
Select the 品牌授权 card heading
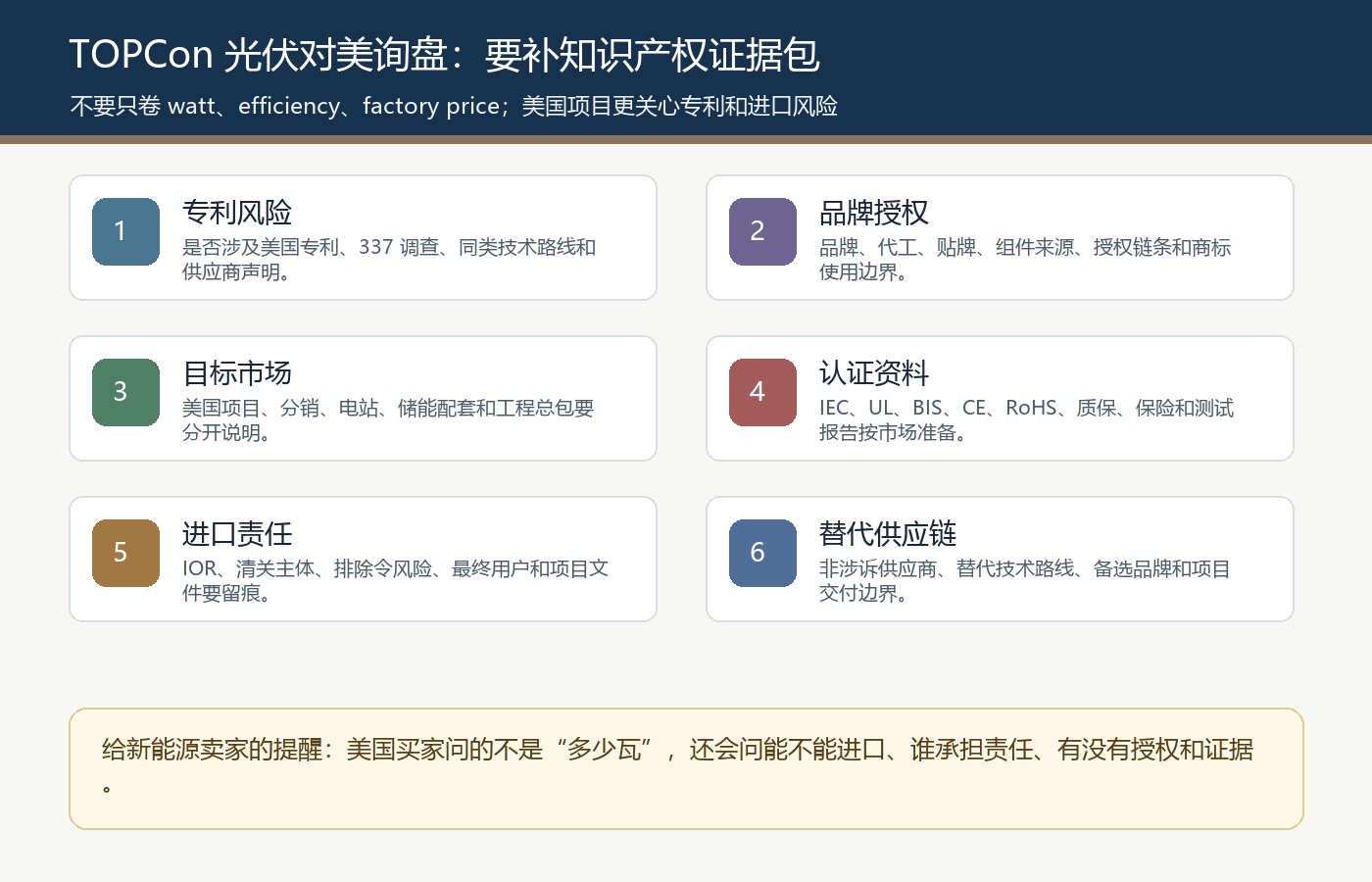[x=874, y=213]
